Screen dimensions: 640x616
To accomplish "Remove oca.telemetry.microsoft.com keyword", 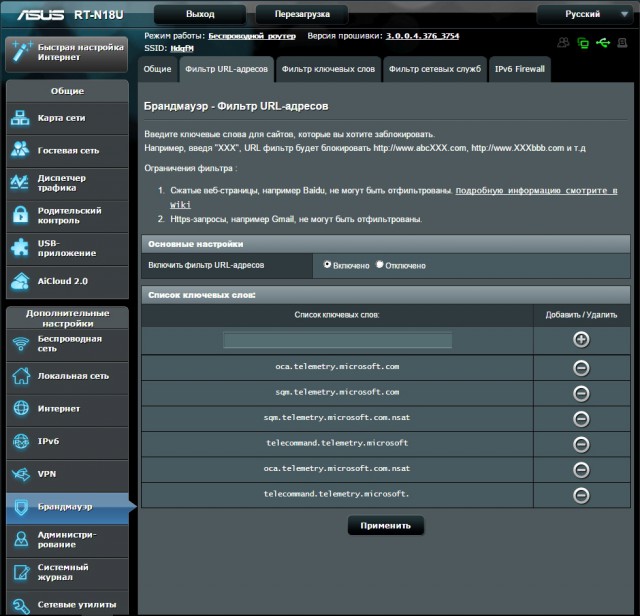I will (581, 368).
